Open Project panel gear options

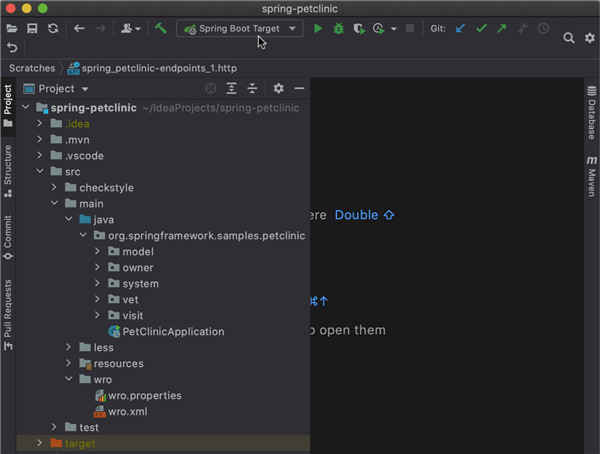(279, 88)
